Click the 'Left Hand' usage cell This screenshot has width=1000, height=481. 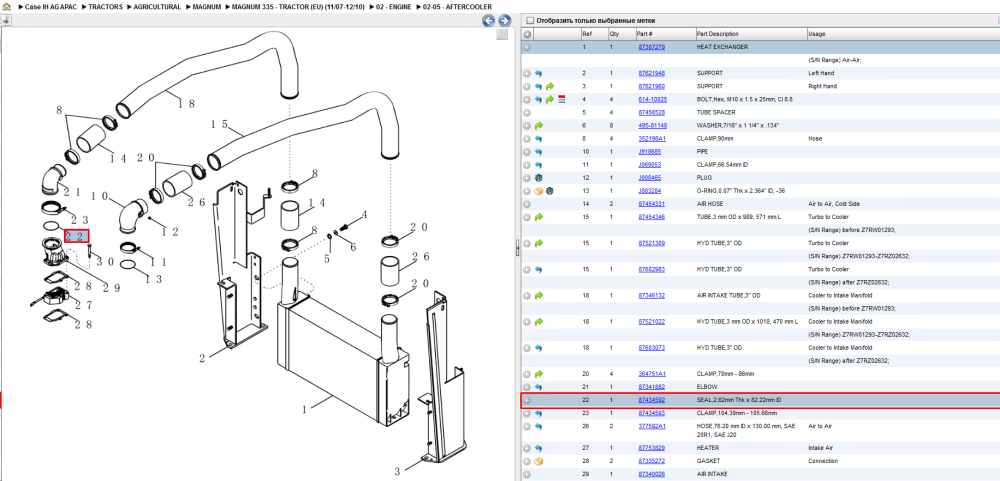821,73
